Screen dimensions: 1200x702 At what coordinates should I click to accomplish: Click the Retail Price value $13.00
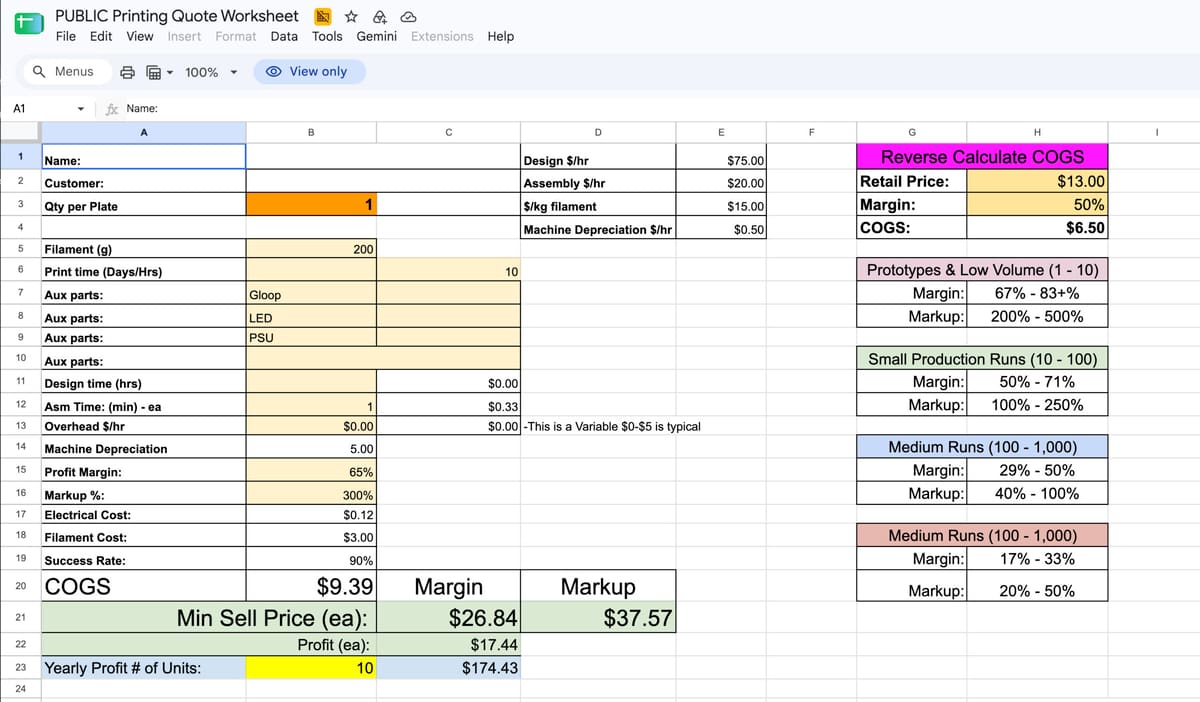[x=1037, y=181]
